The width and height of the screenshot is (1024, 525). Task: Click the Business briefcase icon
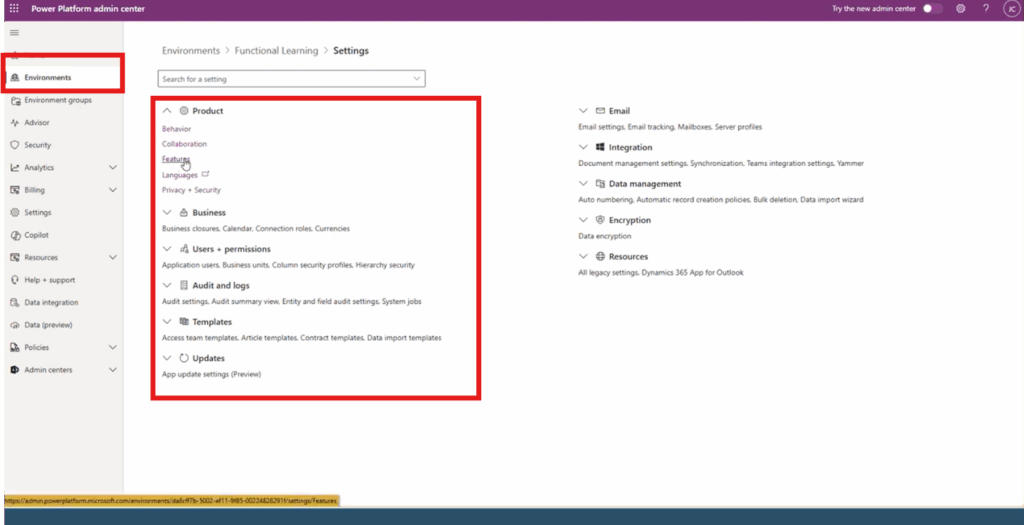click(184, 213)
